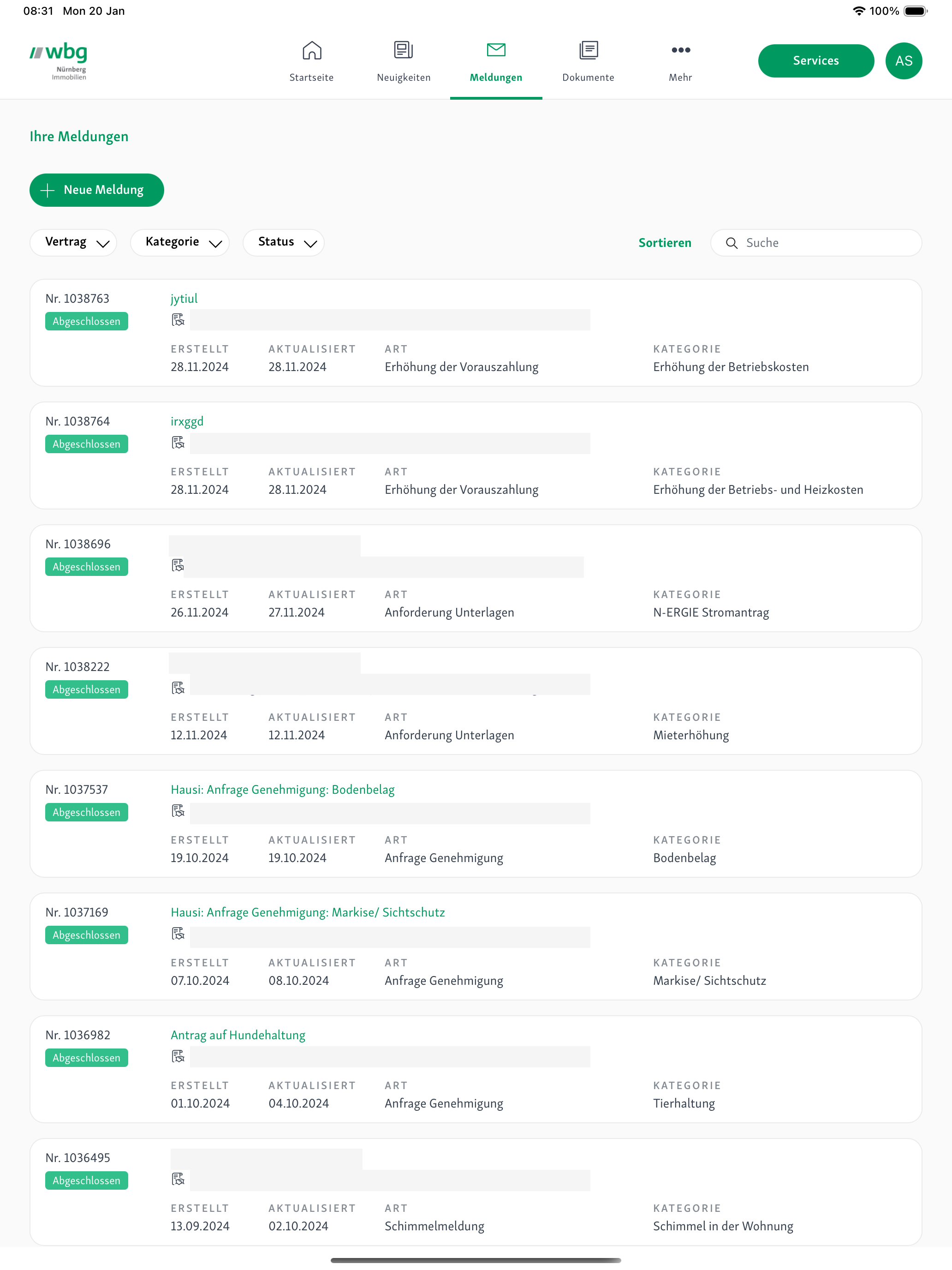
Task: Click the Services button
Action: click(x=815, y=61)
